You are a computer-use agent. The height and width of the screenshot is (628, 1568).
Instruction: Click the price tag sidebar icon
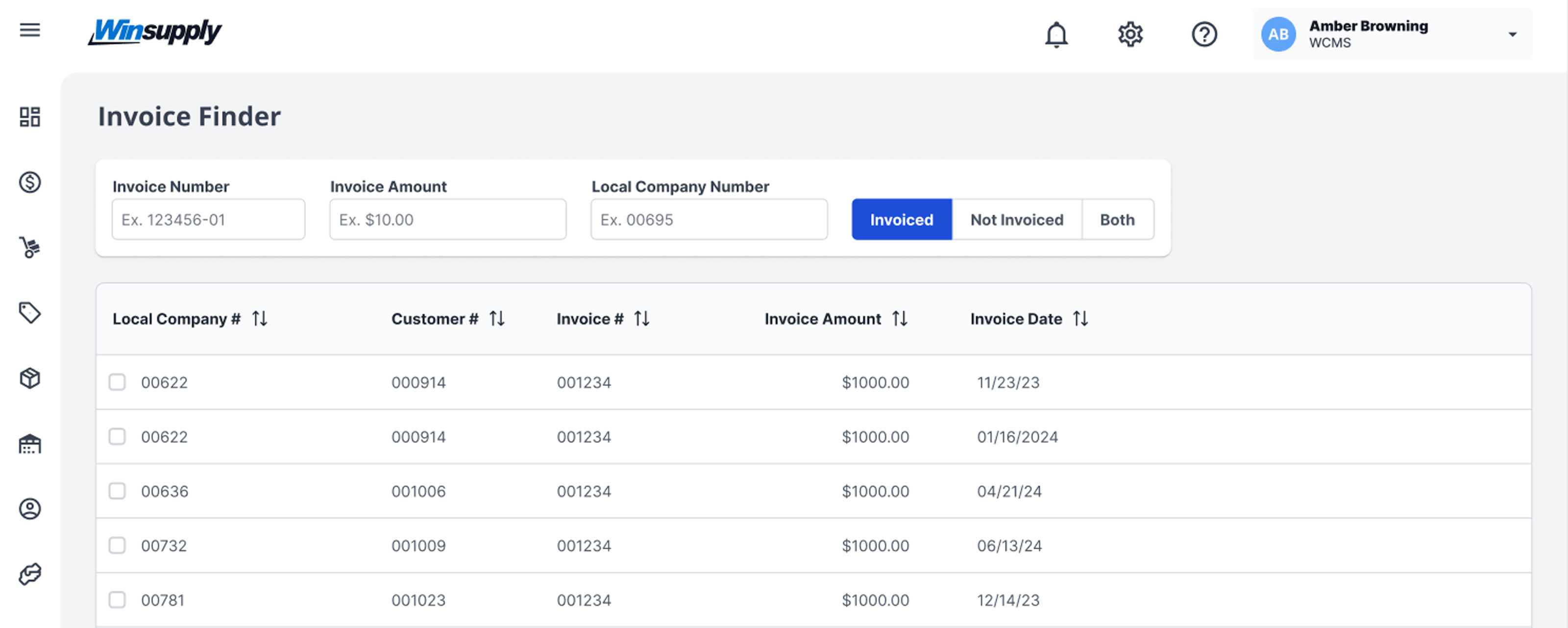pos(29,313)
